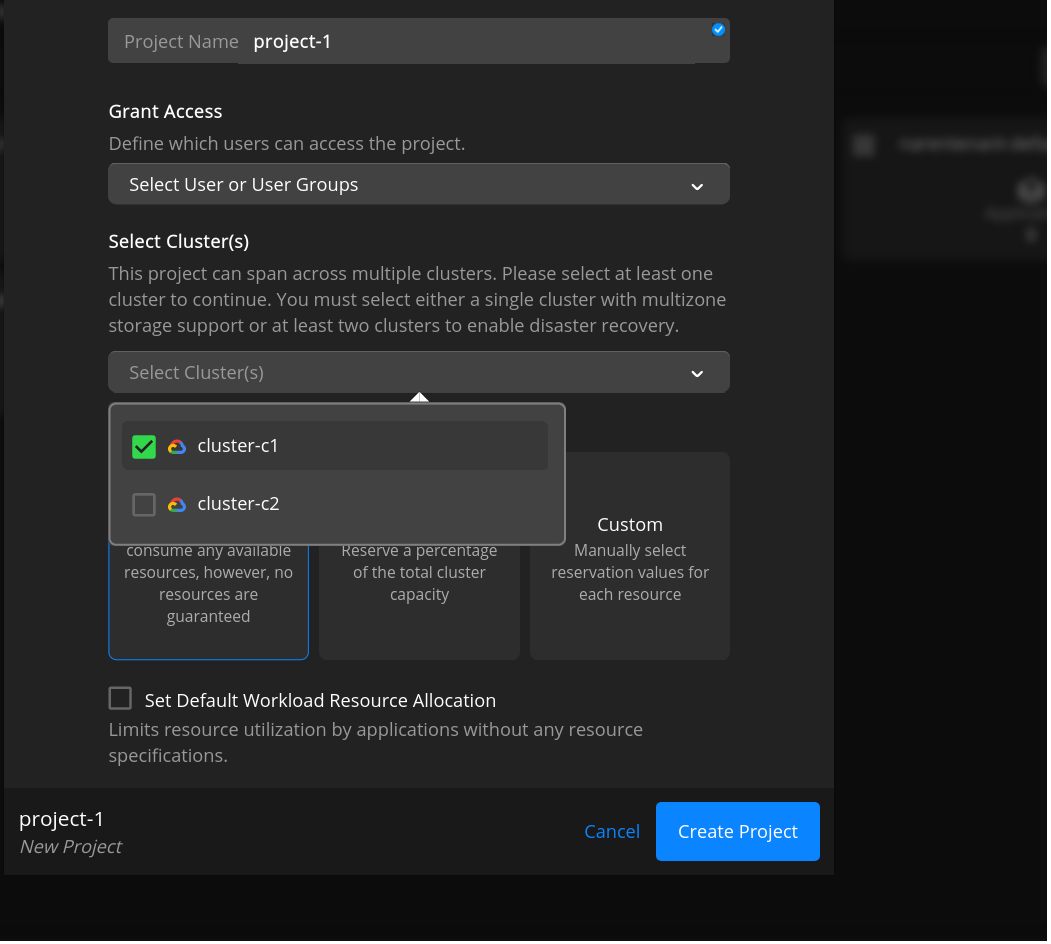The height and width of the screenshot is (944, 1051).
Task: Click chevron arrow on cluster dropdown
Action: pos(698,375)
